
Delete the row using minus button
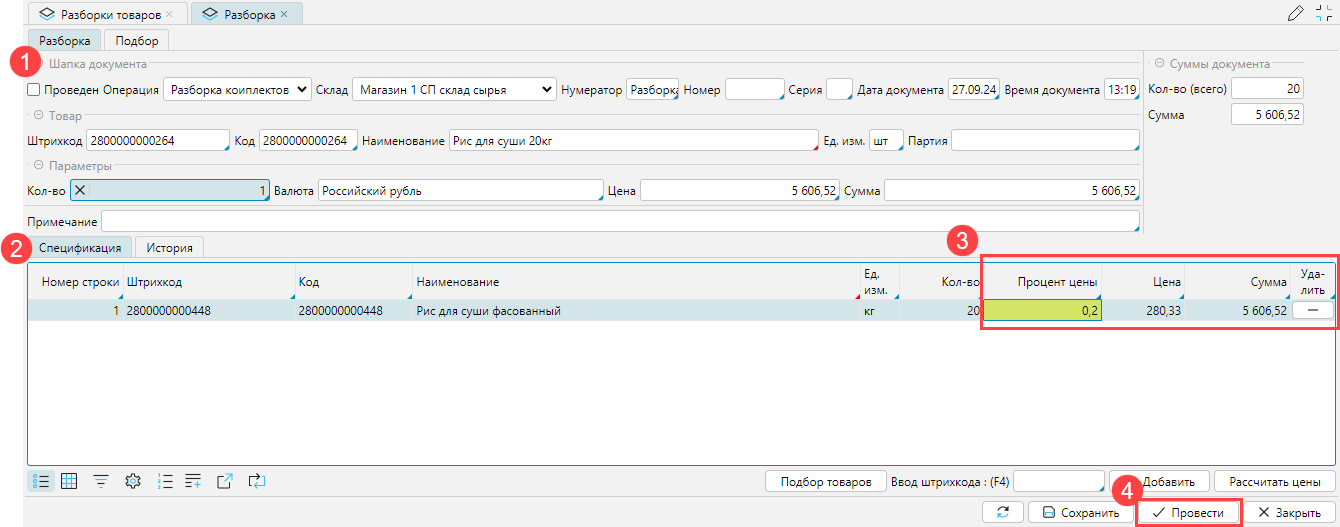[x=1311, y=311]
